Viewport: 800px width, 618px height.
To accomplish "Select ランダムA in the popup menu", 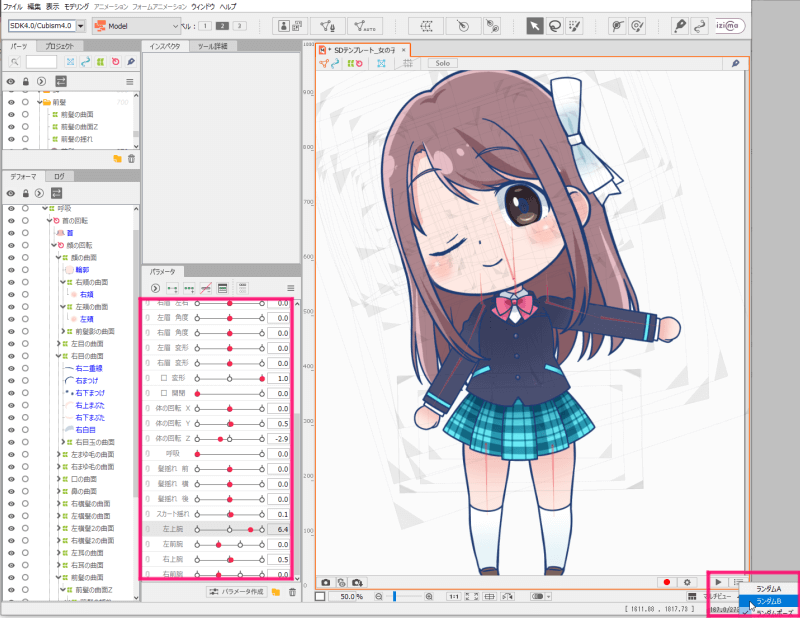I will (768, 589).
